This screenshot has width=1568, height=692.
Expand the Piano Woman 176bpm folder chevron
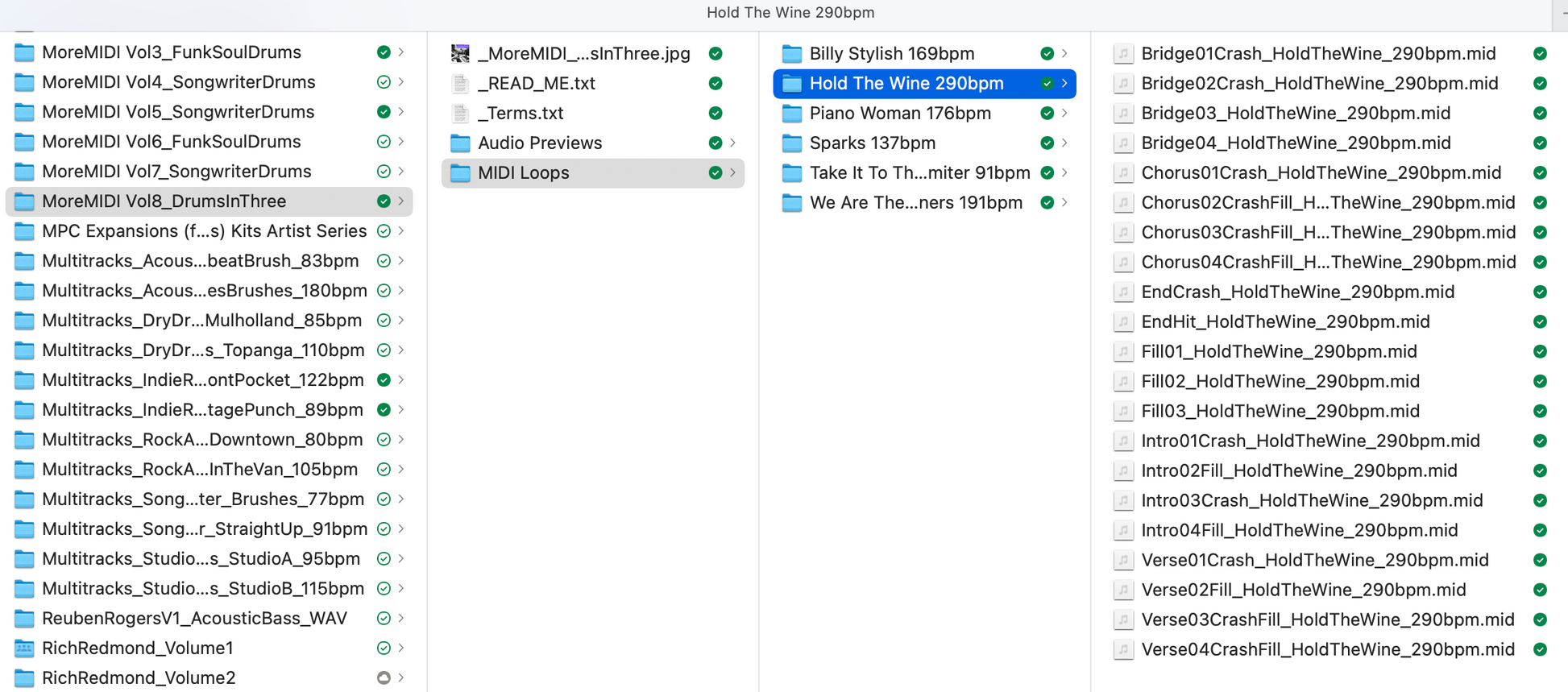pyautogui.click(x=1064, y=113)
